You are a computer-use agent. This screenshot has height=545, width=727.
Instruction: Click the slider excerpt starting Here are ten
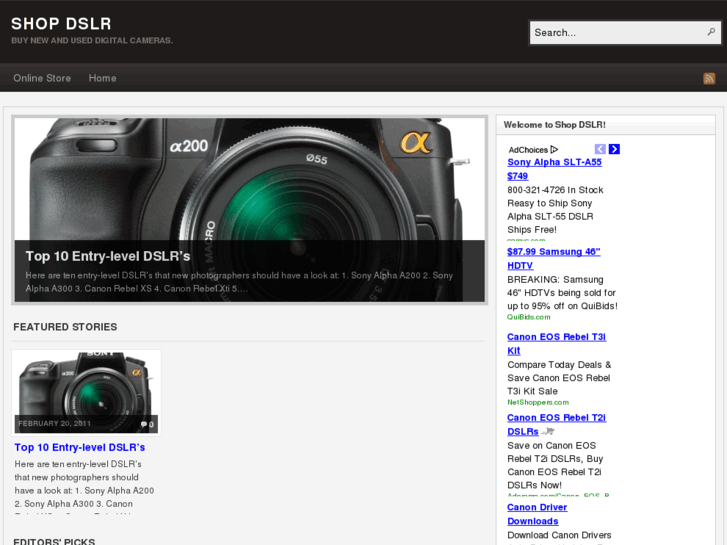[x=239, y=282]
